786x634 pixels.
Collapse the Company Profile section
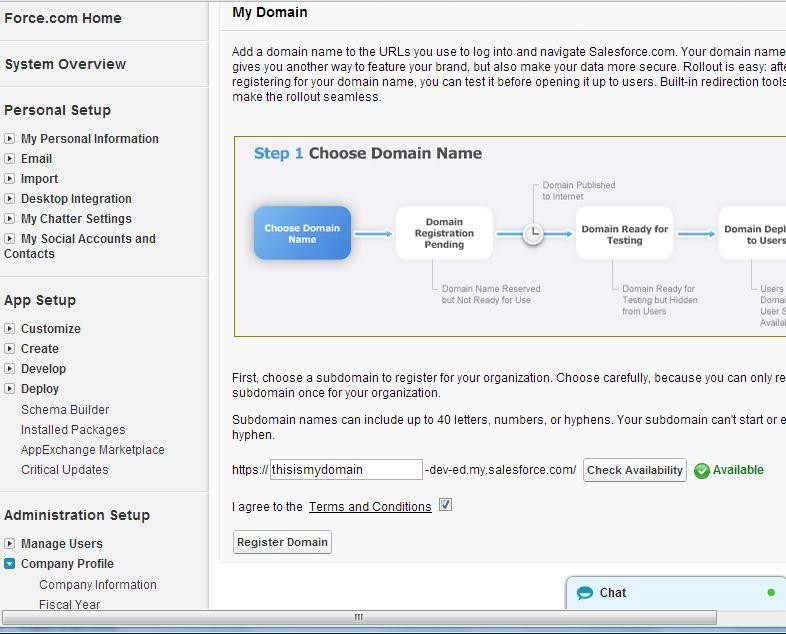(x=10, y=563)
